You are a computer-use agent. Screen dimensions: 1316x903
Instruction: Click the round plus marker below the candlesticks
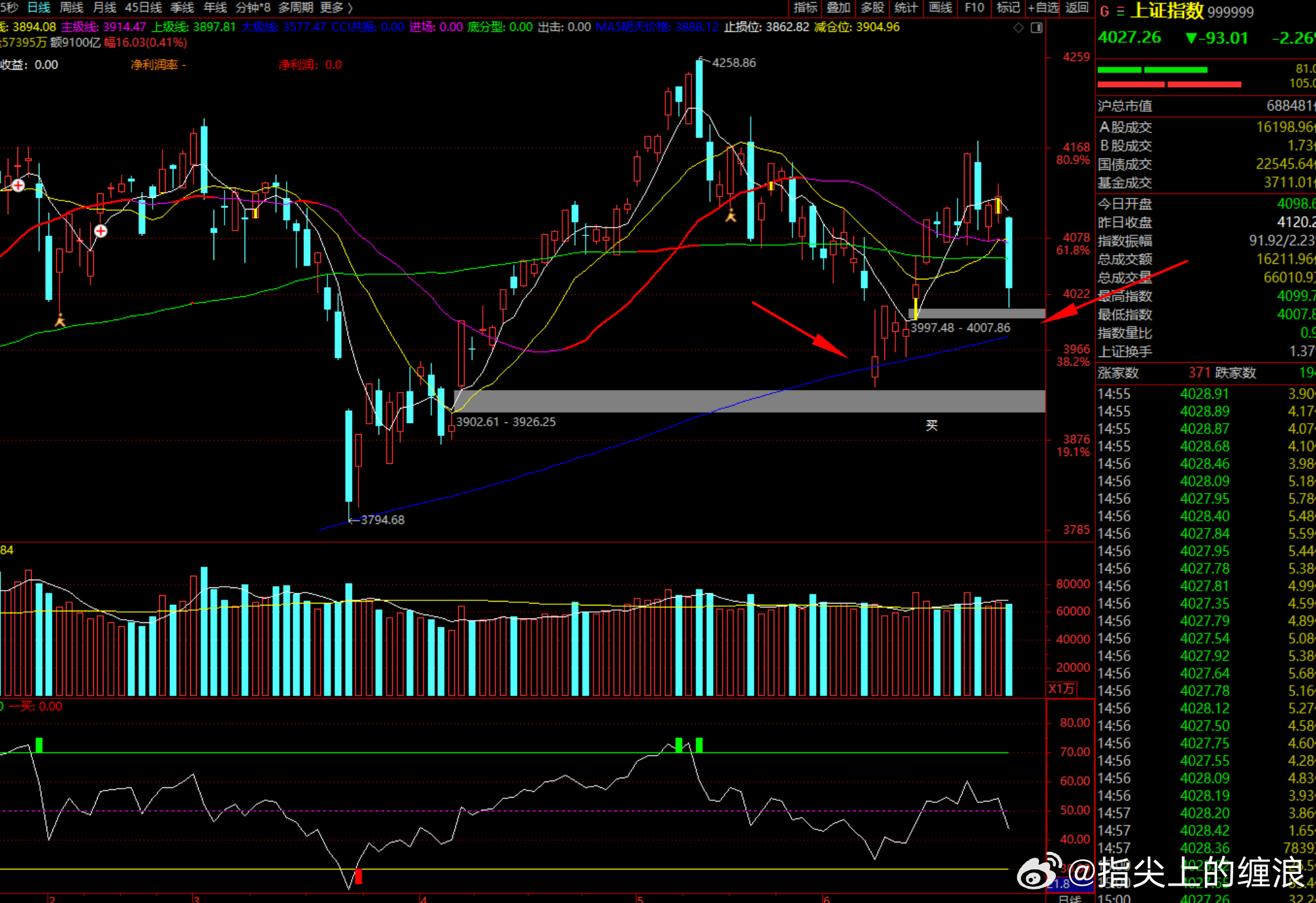[x=101, y=231]
